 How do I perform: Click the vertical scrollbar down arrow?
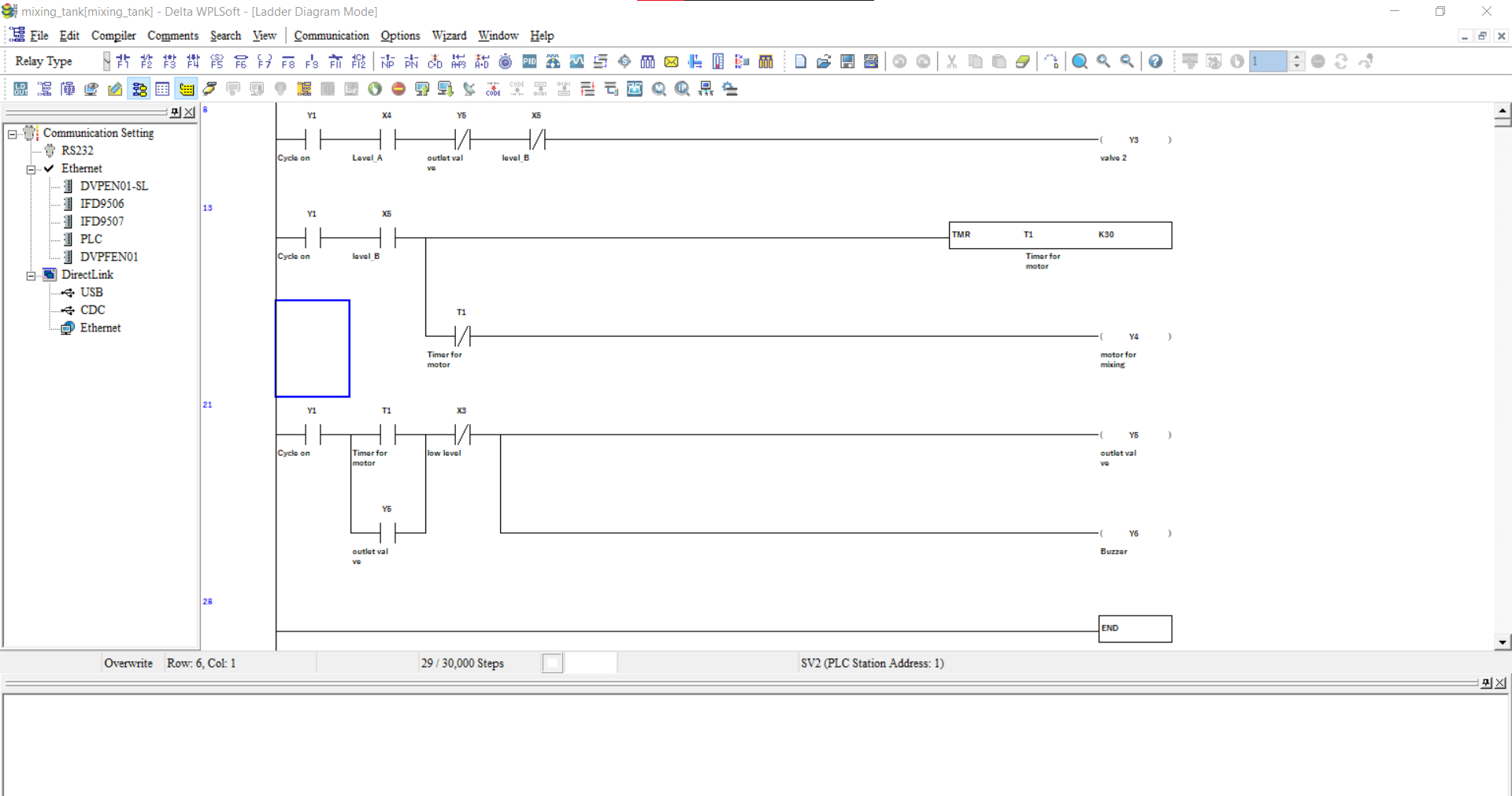[1503, 642]
